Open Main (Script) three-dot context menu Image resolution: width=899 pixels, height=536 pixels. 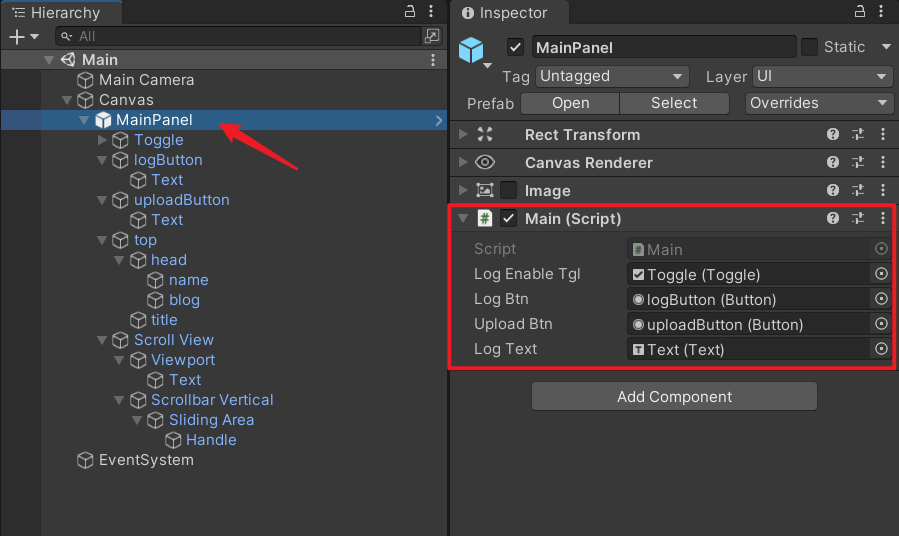click(x=883, y=218)
